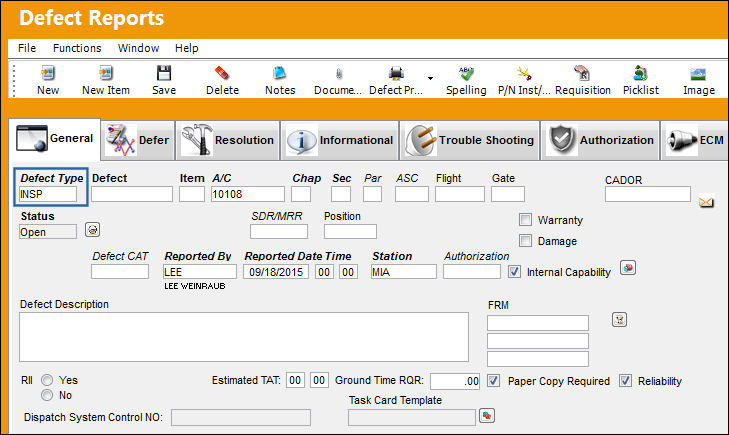
Task: Click the Authorization input field
Action: pos(472,271)
